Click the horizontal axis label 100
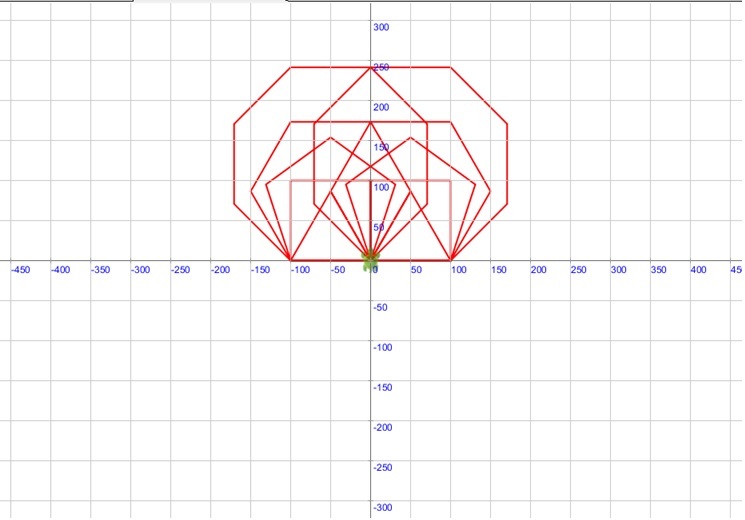The height and width of the screenshot is (520, 745). point(458,270)
